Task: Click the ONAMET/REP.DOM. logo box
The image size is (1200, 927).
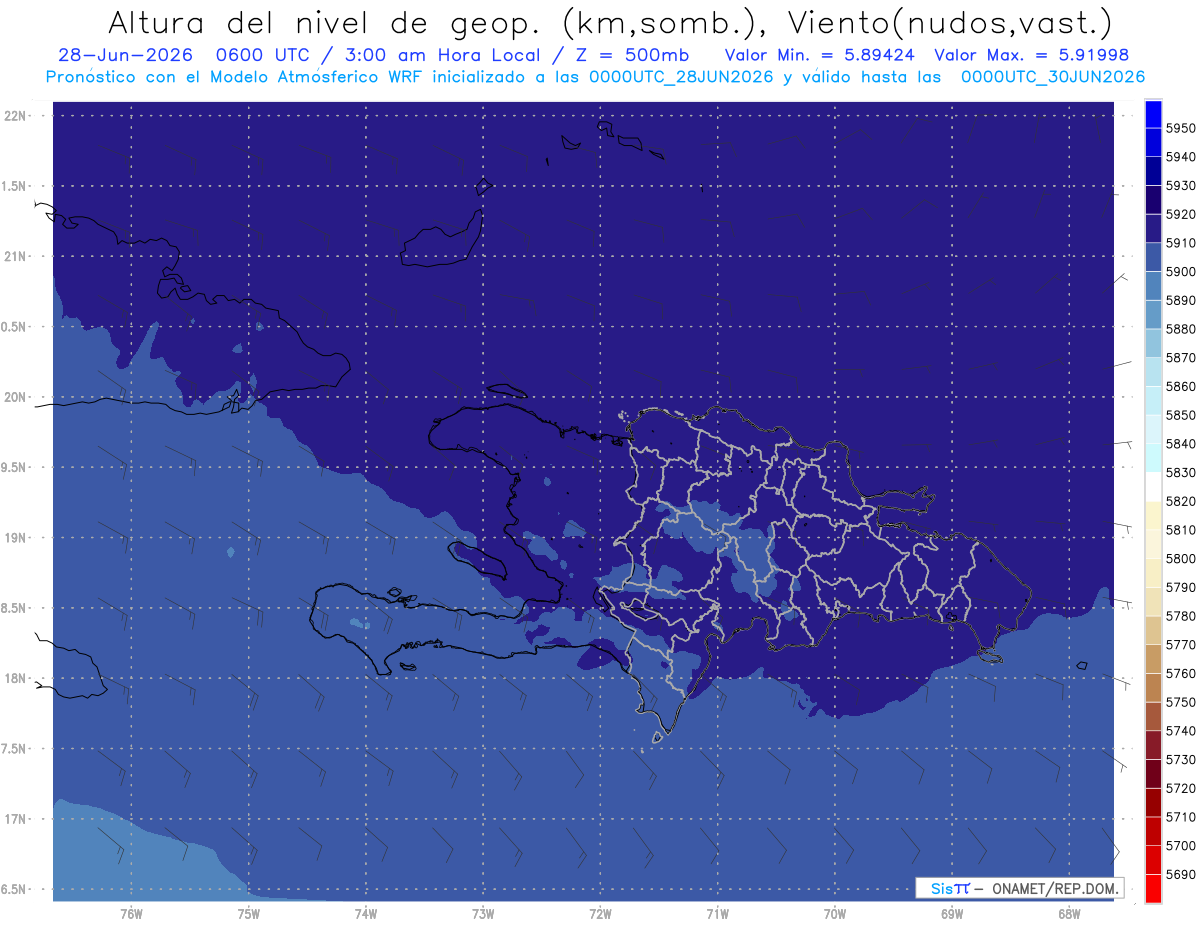Action: pos(1019,888)
